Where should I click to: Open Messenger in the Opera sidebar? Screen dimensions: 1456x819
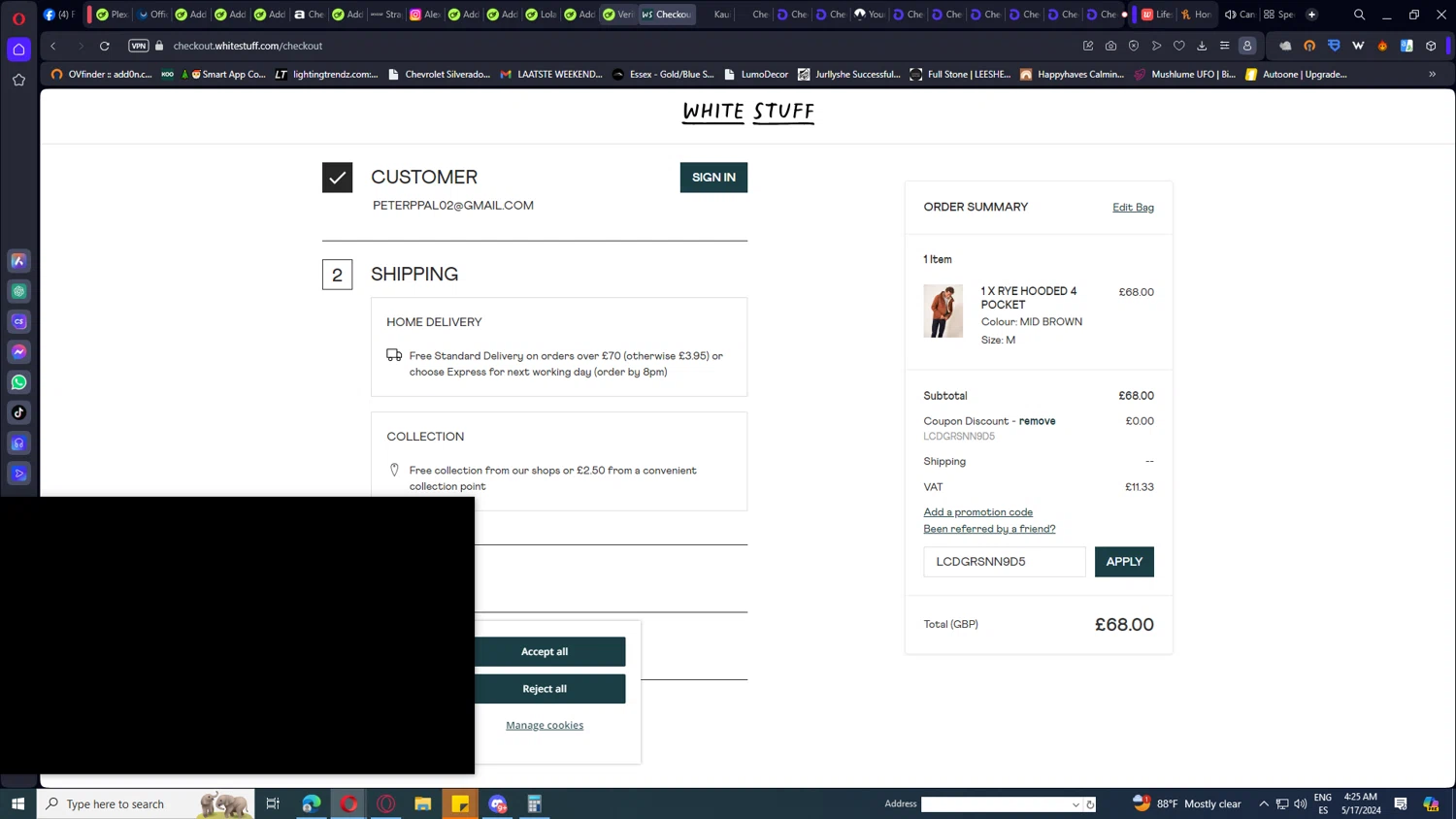coord(18,352)
